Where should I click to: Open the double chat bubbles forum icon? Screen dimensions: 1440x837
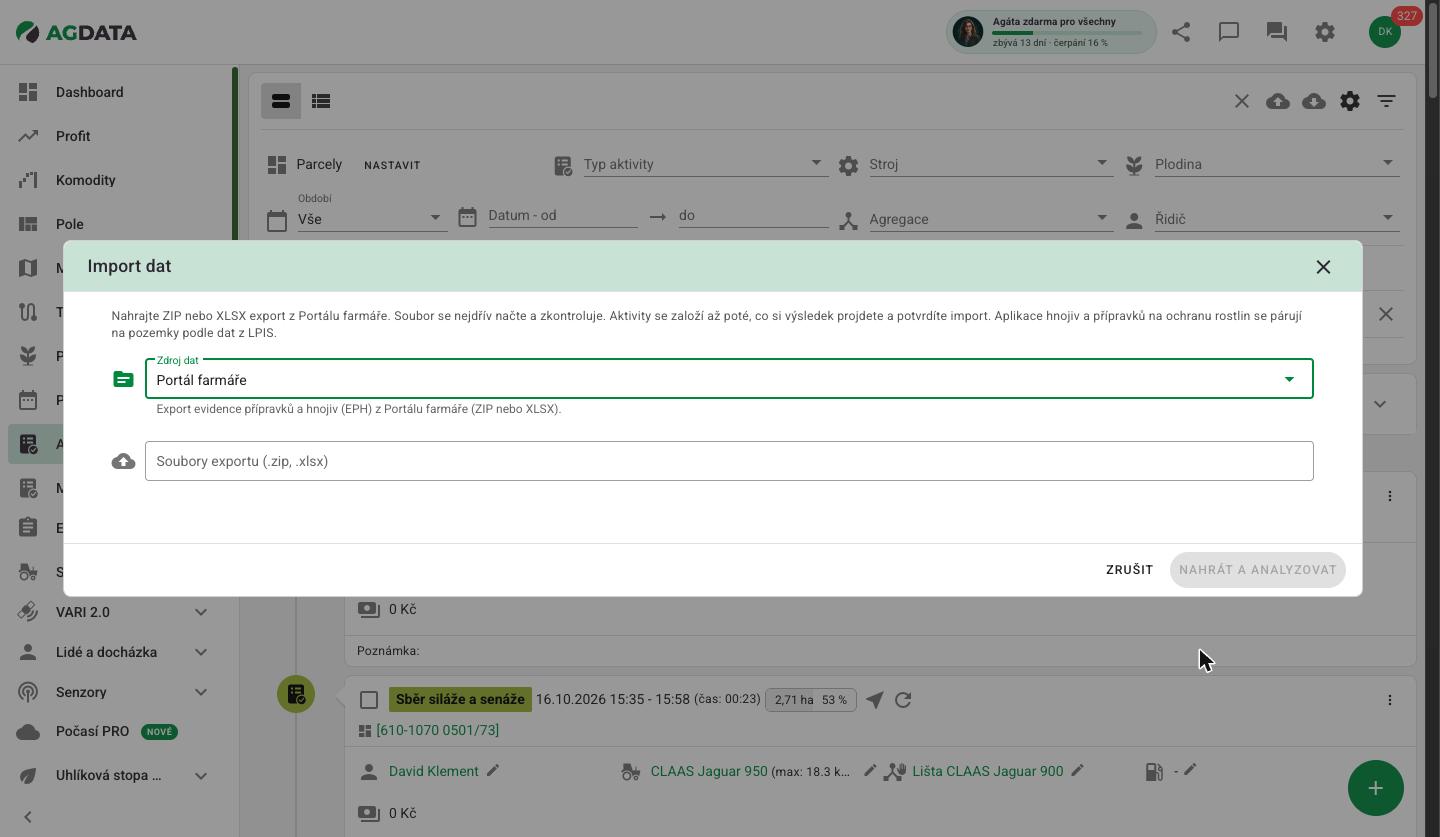tap(1277, 32)
